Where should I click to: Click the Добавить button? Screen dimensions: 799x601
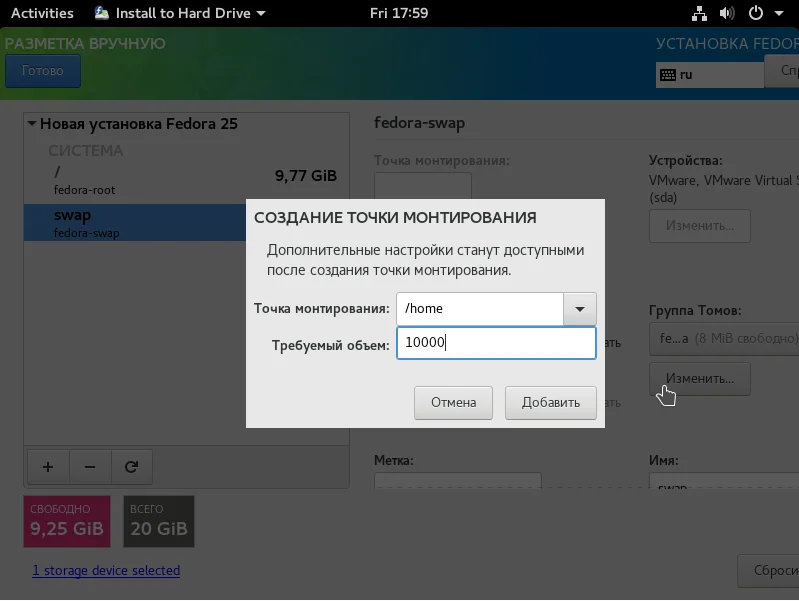point(550,403)
